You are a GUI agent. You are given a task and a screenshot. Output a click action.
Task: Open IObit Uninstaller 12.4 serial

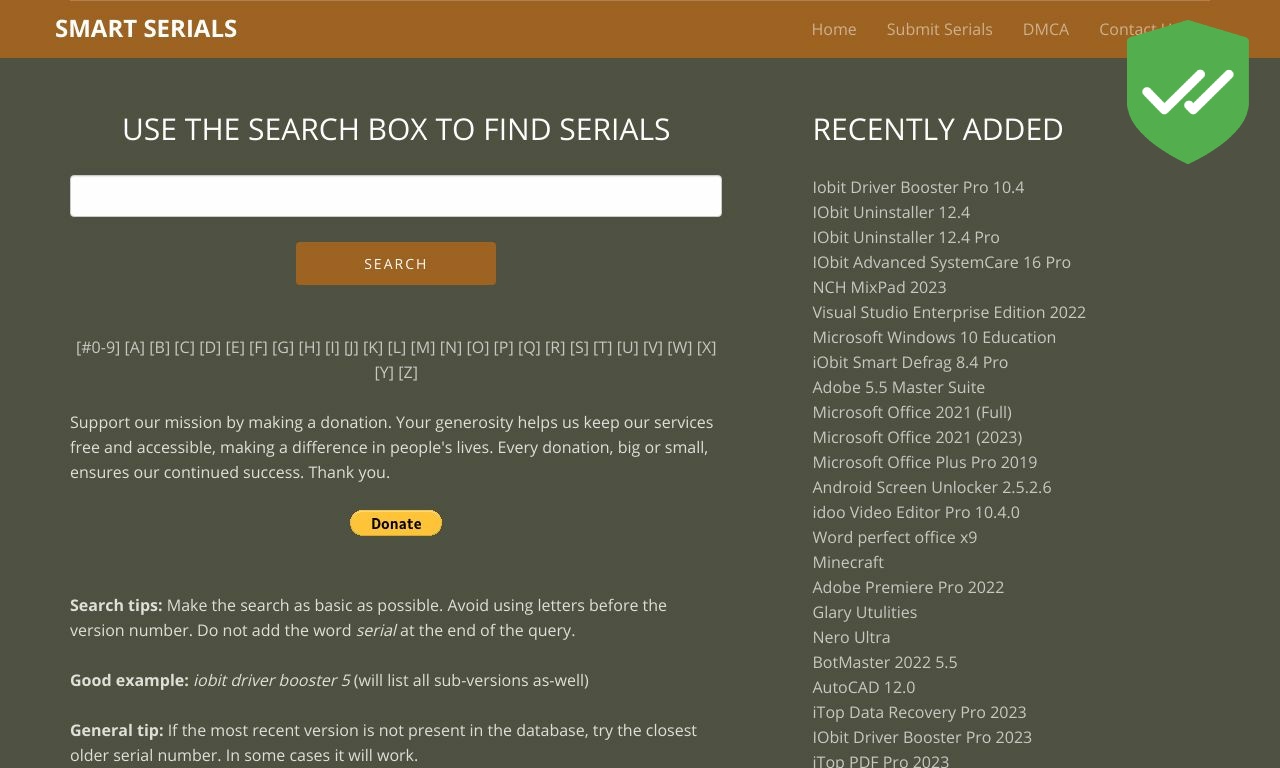point(891,212)
